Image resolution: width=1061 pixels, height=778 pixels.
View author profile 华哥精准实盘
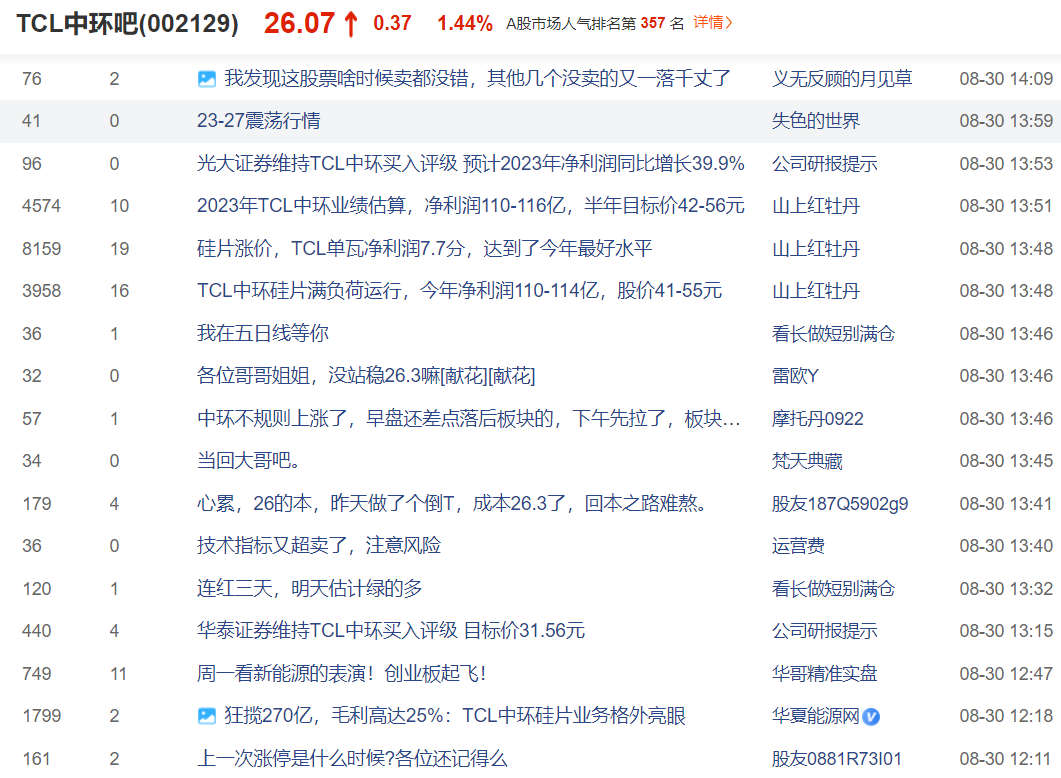pyautogui.click(x=824, y=674)
